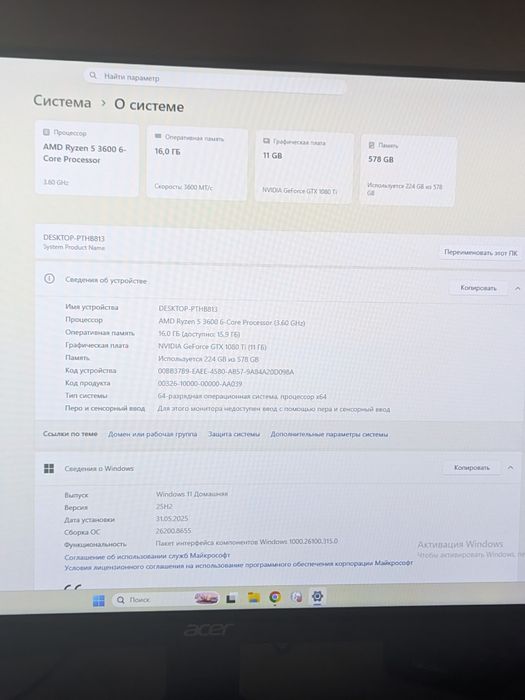Select the 'Код устройства' value
The width and height of the screenshot is (525, 700).
[226, 371]
